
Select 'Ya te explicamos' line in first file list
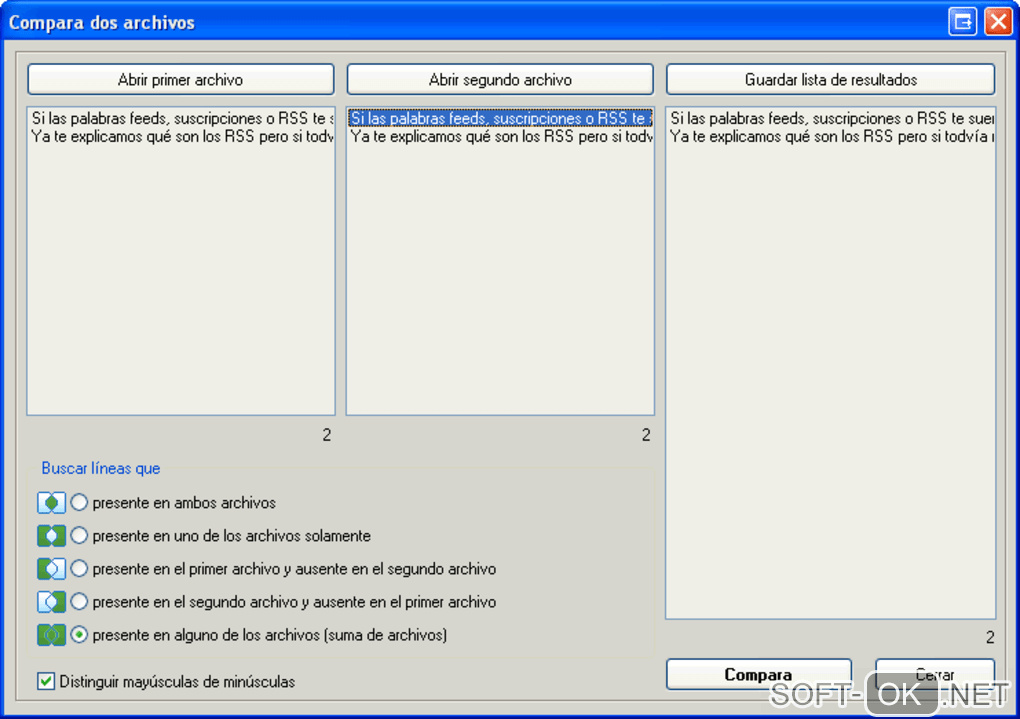coord(181,137)
